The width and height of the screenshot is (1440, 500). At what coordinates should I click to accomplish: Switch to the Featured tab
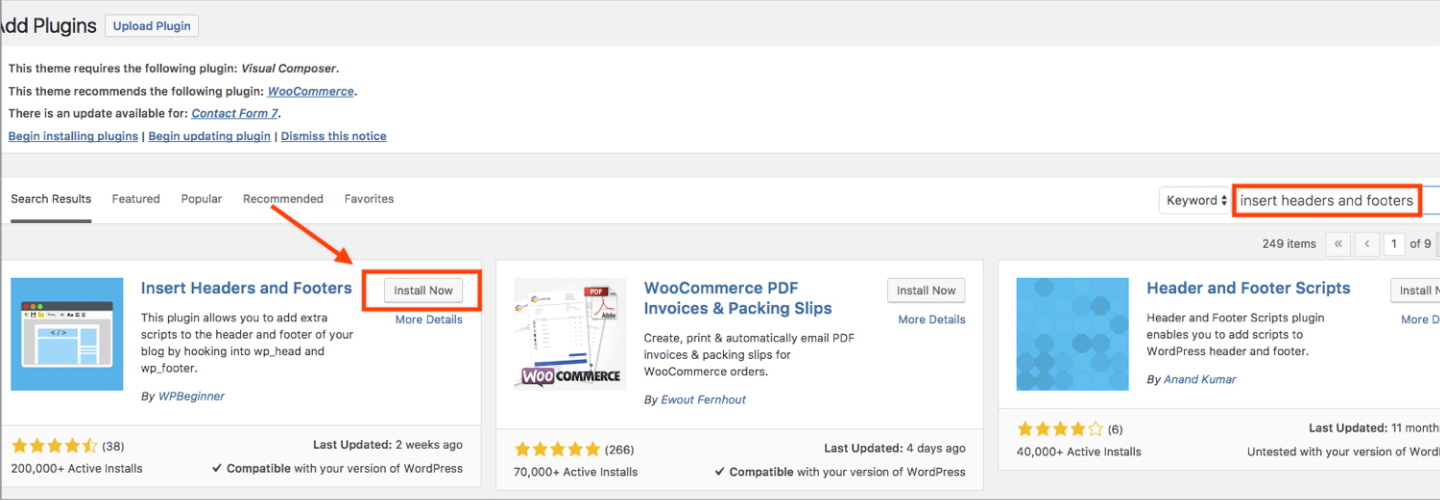coord(136,199)
